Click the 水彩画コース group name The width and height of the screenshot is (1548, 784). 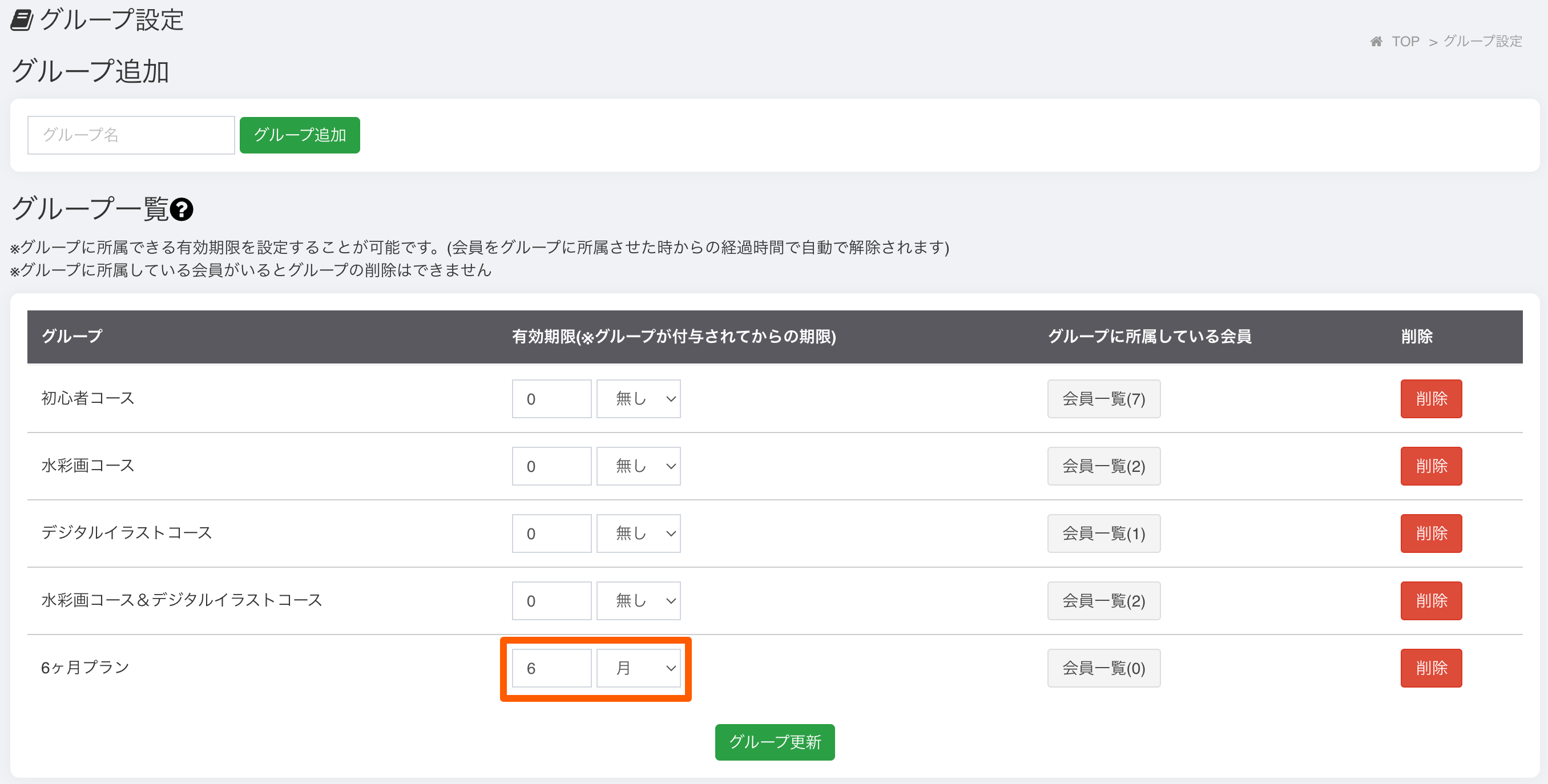[88, 466]
